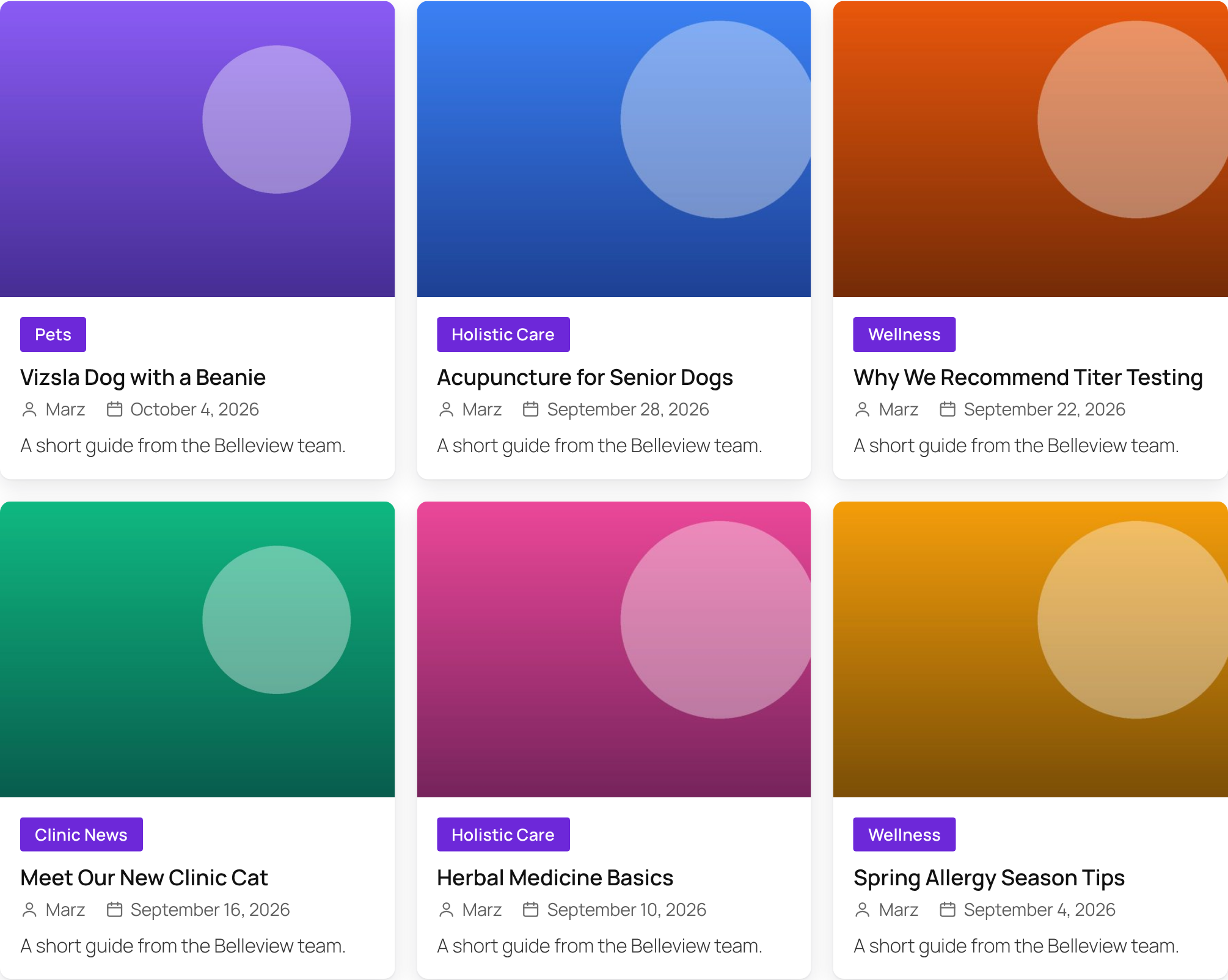1228x980 pixels.
Task: Click the date September 28, 2026
Action: [x=628, y=409]
